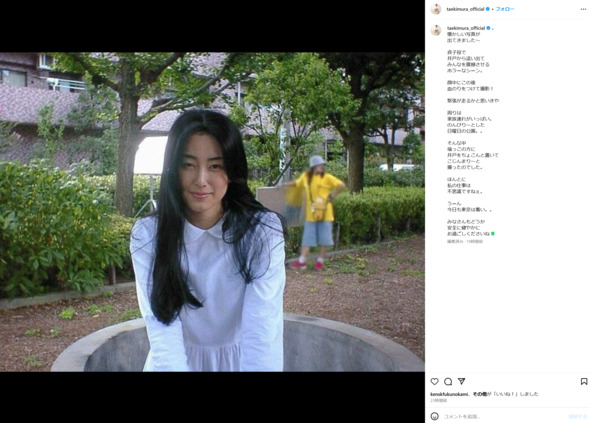Open taekimura_official username in the post header
Image resolution: width=590 pixels, height=423 pixels.
tap(465, 9)
